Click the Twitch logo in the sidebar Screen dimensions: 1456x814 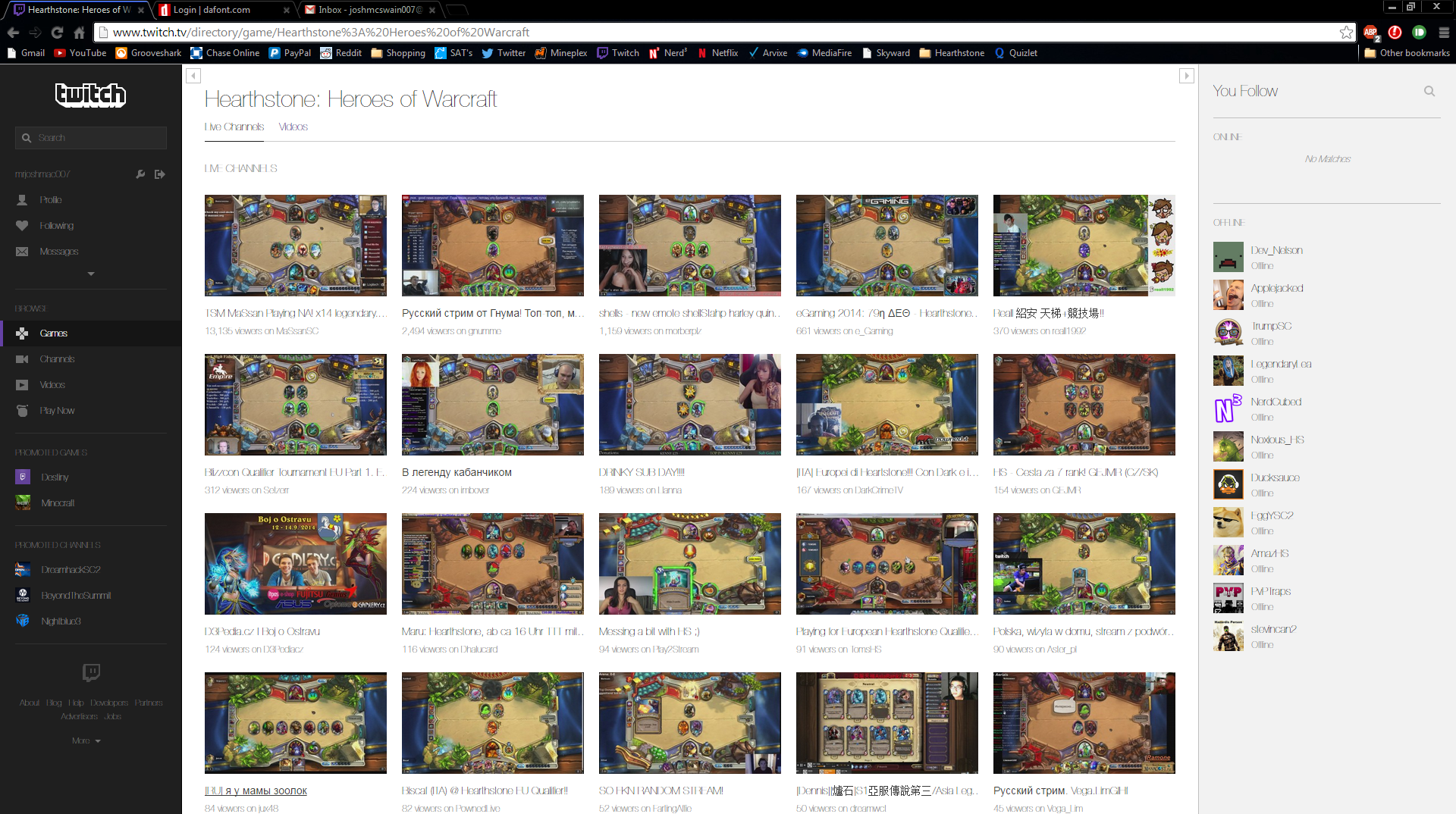pyautogui.click(x=91, y=95)
